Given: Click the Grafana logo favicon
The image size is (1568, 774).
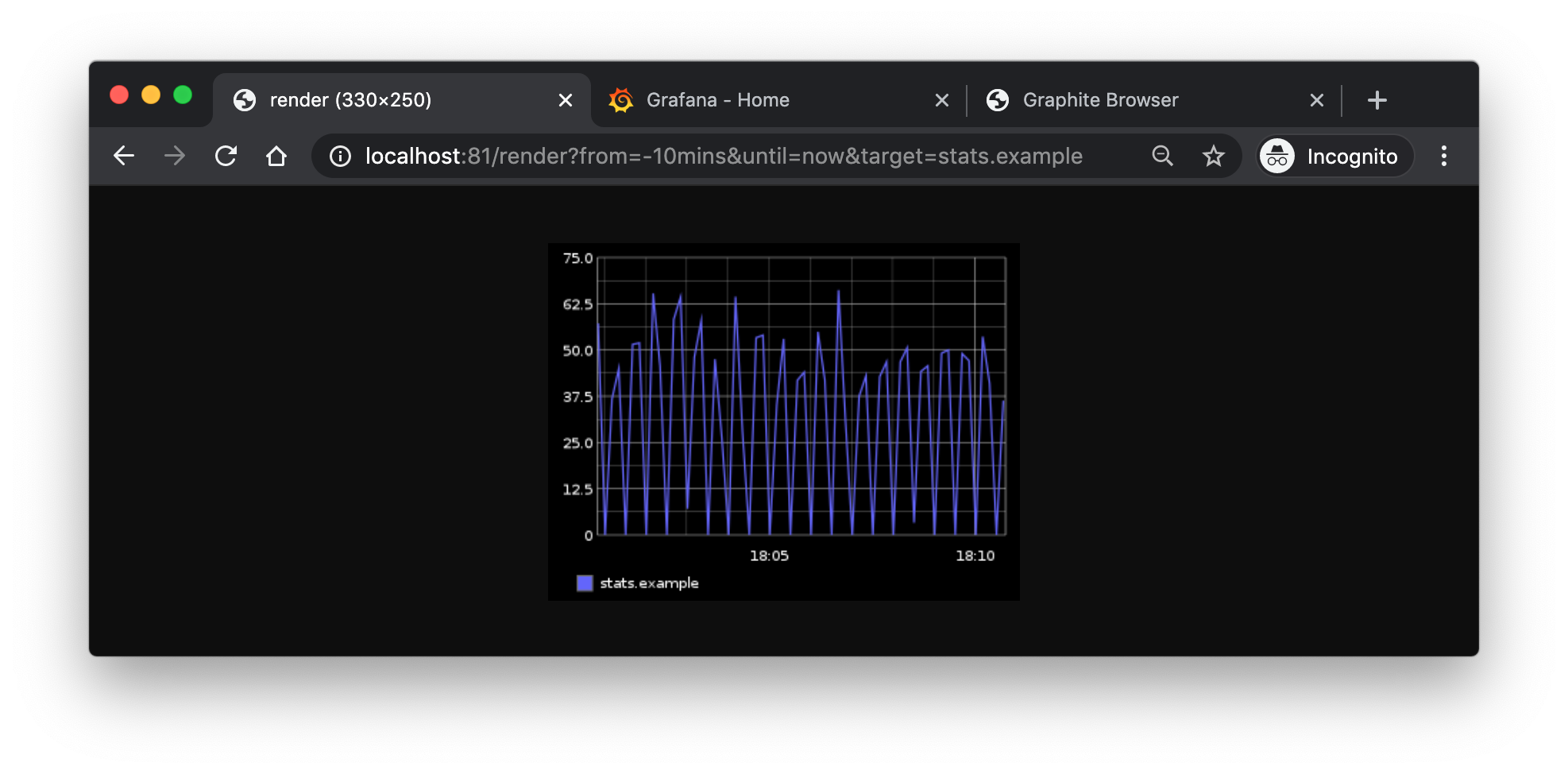Looking at the screenshot, I should coord(621,100).
